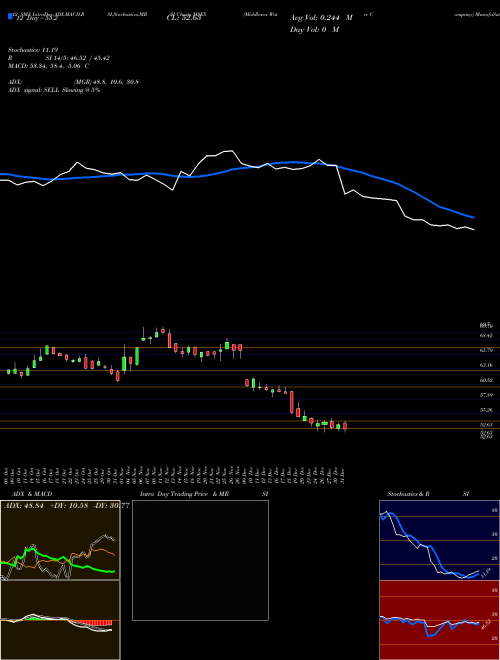Screen dimensions: 500x660
Task: Click the 57.89 price axis label
Action: [x=486, y=395]
